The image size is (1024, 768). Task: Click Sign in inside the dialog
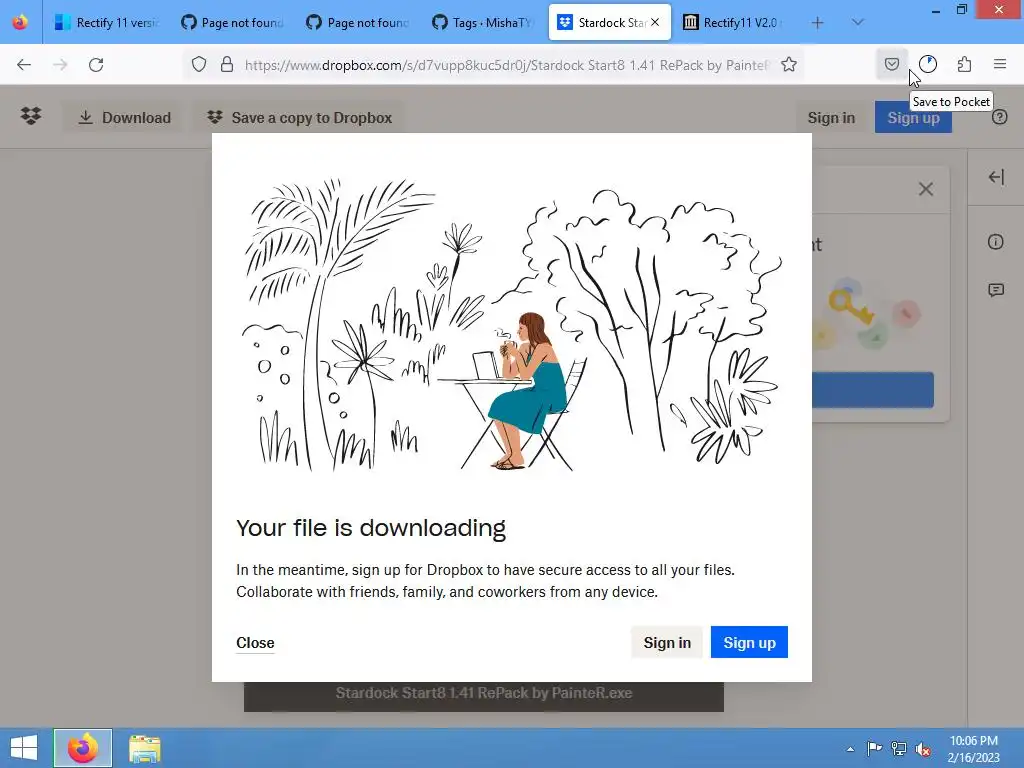667,643
